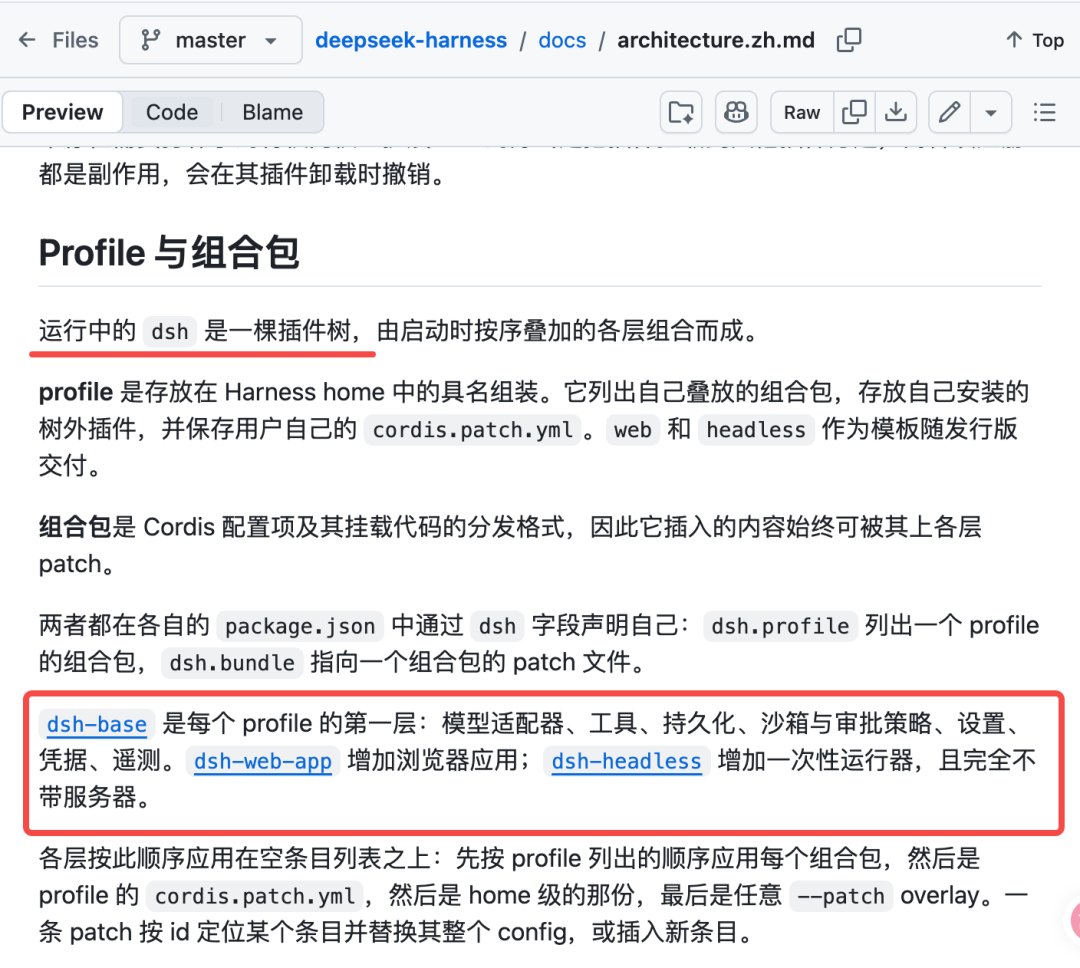This screenshot has height=968, width=1080.
Task: Expand more edit options dropdown
Action: [x=990, y=112]
